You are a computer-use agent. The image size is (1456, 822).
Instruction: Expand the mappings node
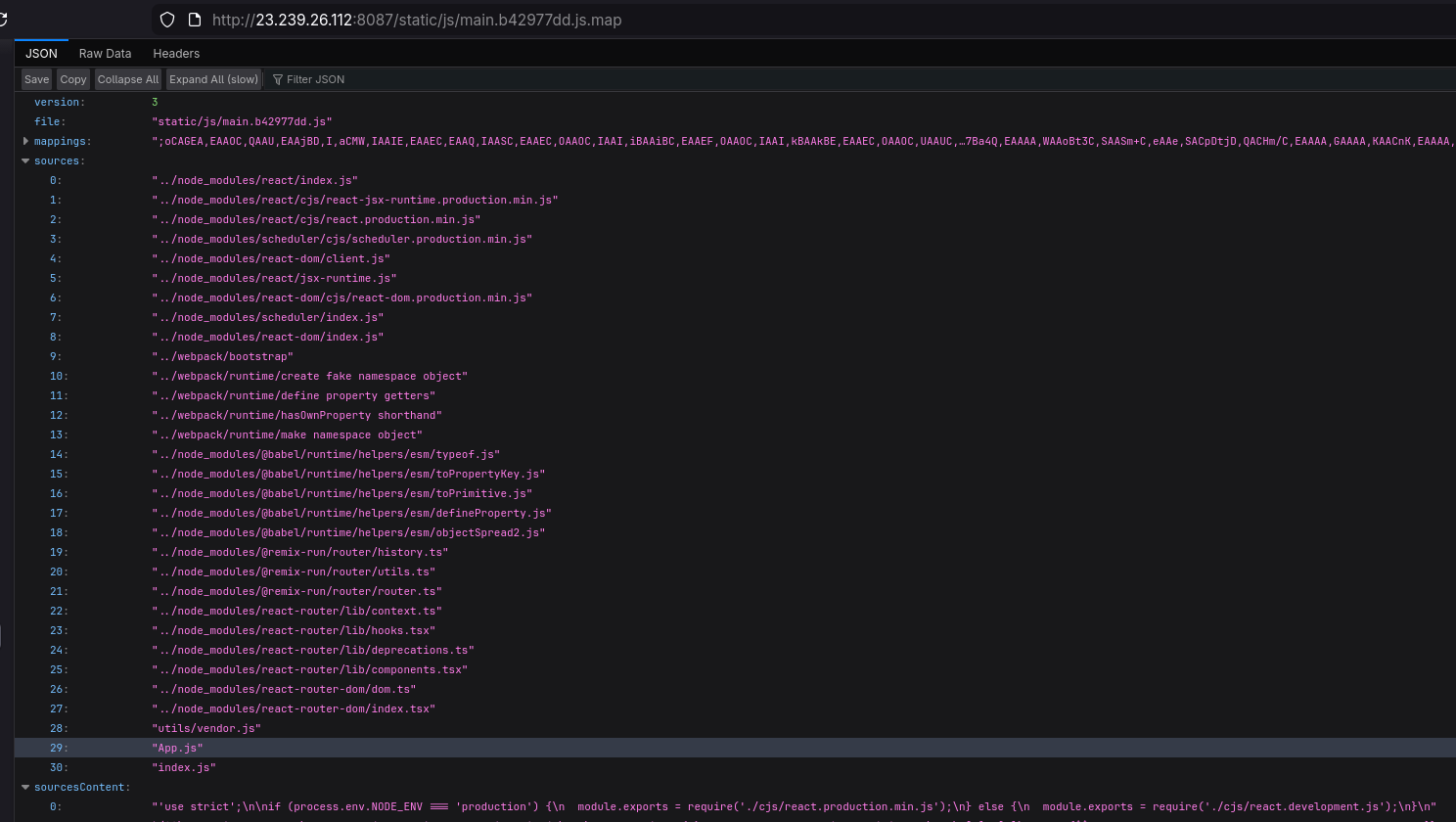(25, 141)
